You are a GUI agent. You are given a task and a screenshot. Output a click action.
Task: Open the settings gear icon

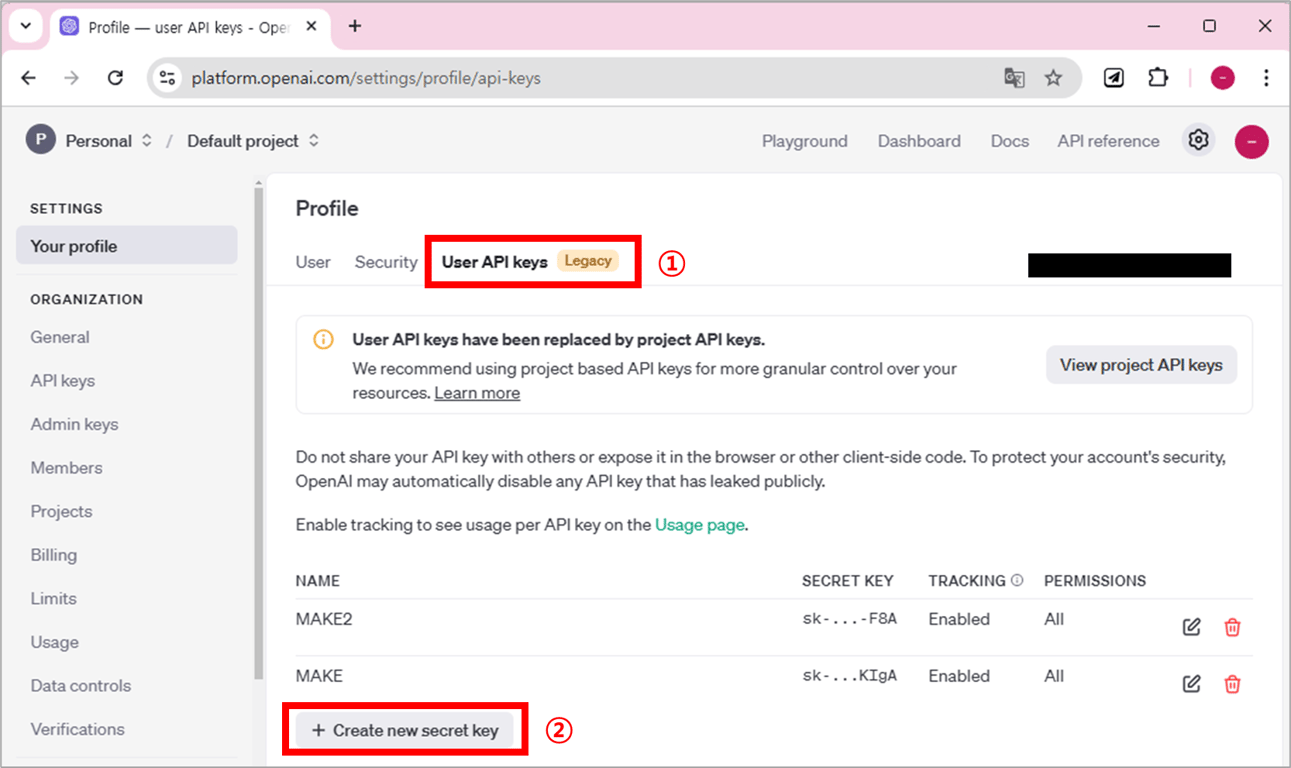click(x=1198, y=141)
